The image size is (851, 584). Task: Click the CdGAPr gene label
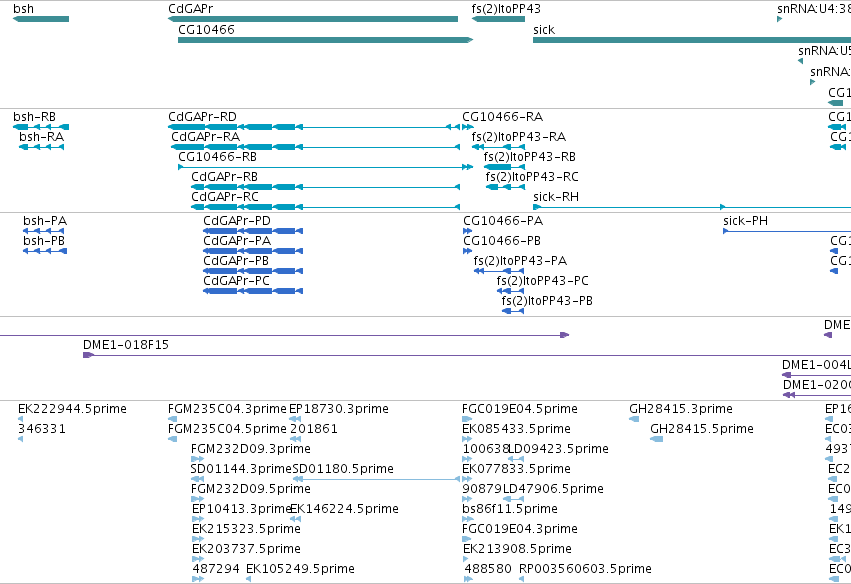(190, 9)
